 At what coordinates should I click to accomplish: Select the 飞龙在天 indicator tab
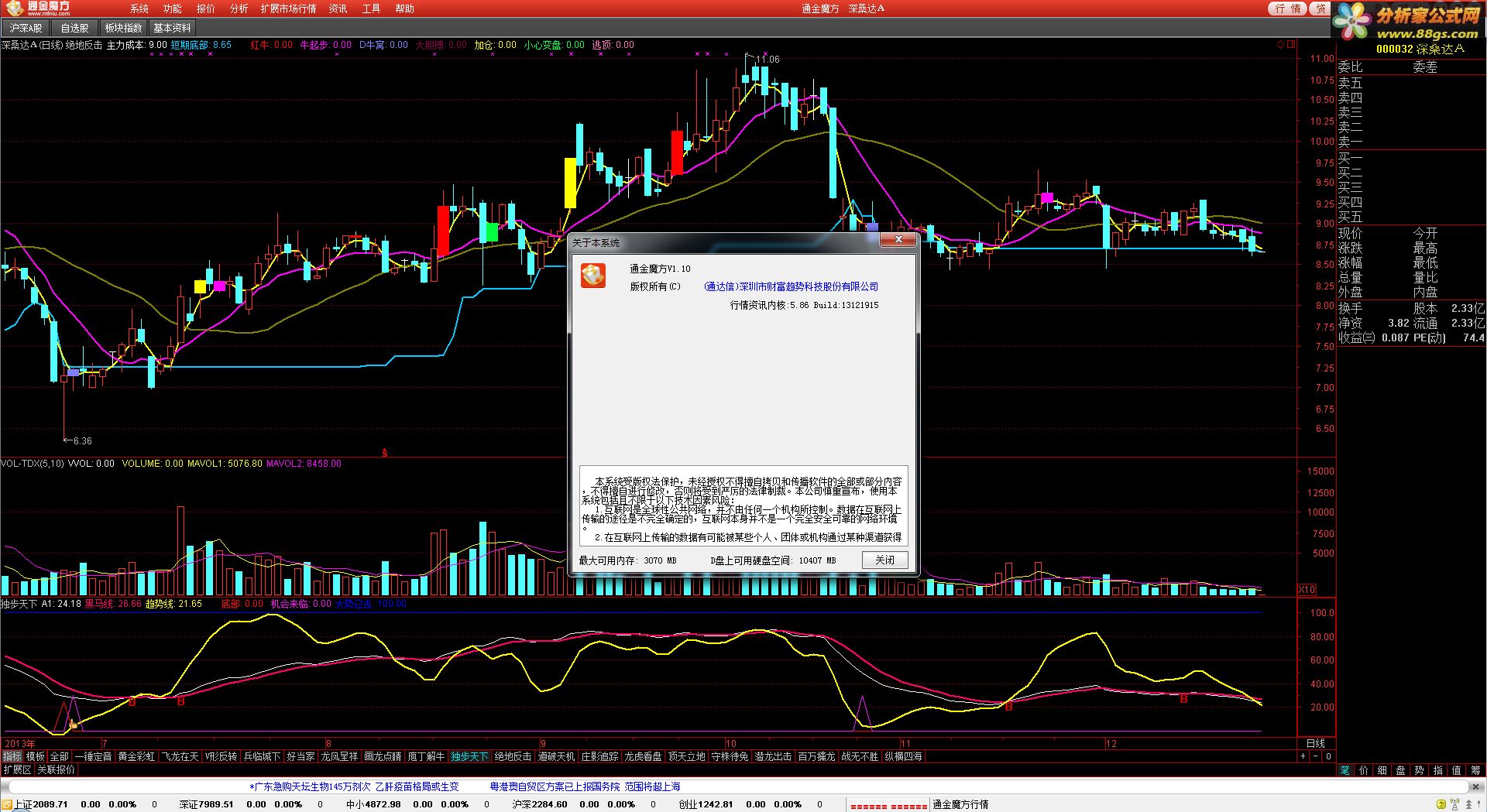coord(180,756)
